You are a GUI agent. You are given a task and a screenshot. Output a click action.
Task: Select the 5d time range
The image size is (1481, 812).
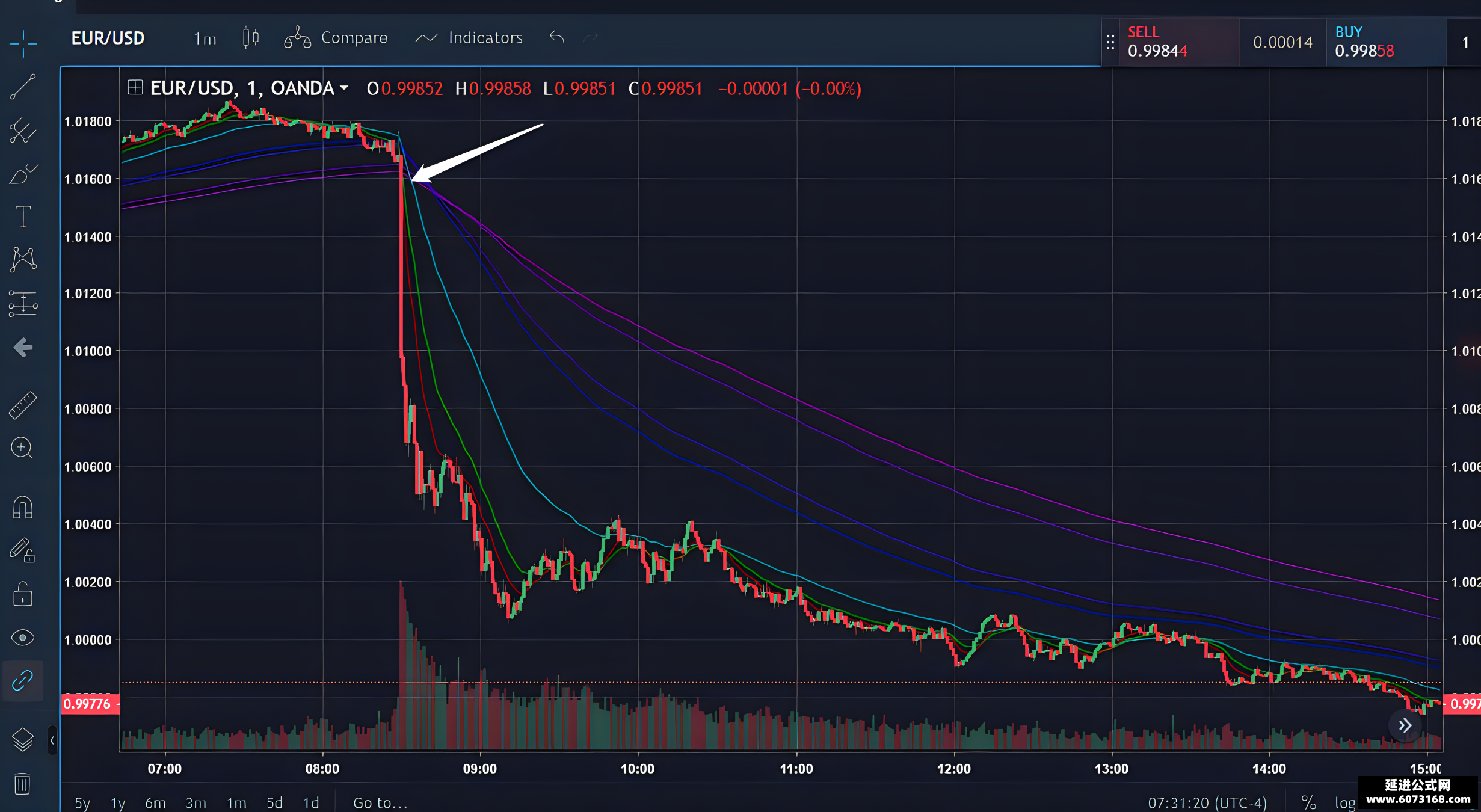[x=274, y=802]
